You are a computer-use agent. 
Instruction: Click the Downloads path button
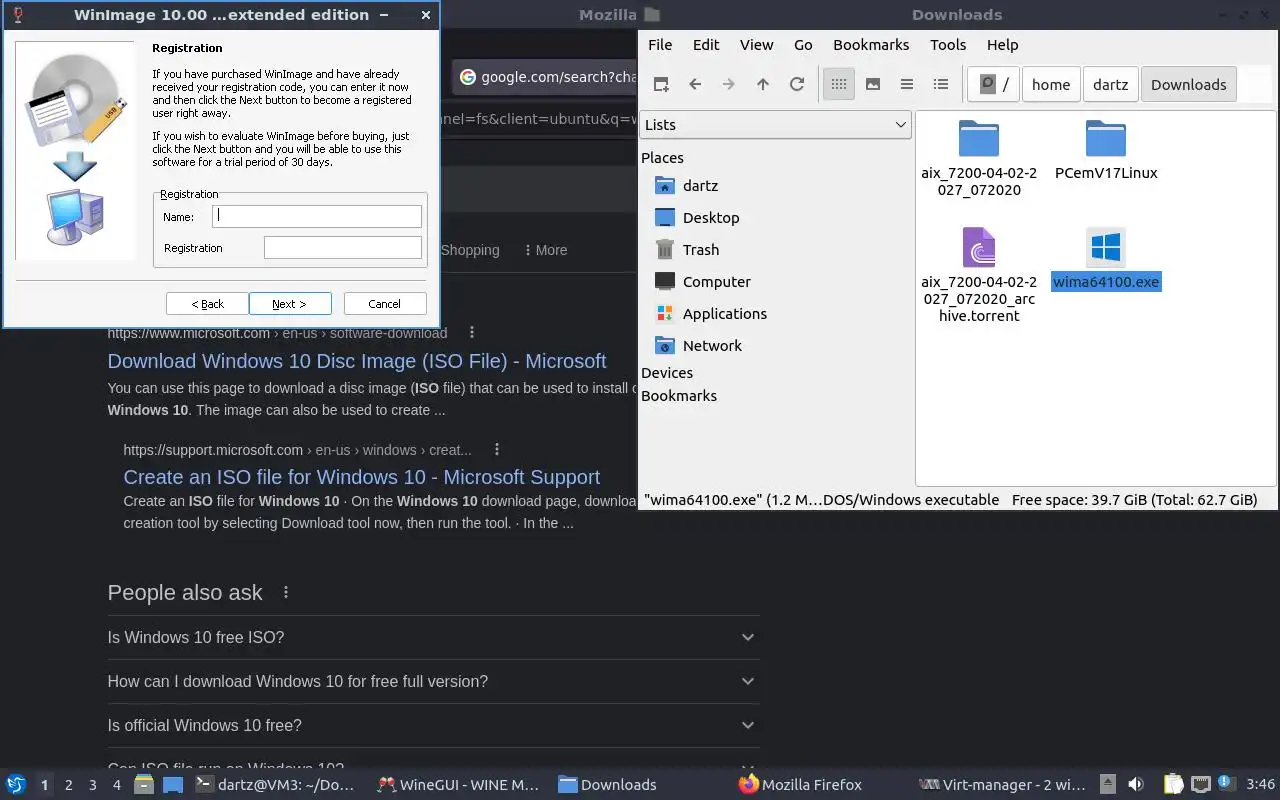[x=1189, y=84]
